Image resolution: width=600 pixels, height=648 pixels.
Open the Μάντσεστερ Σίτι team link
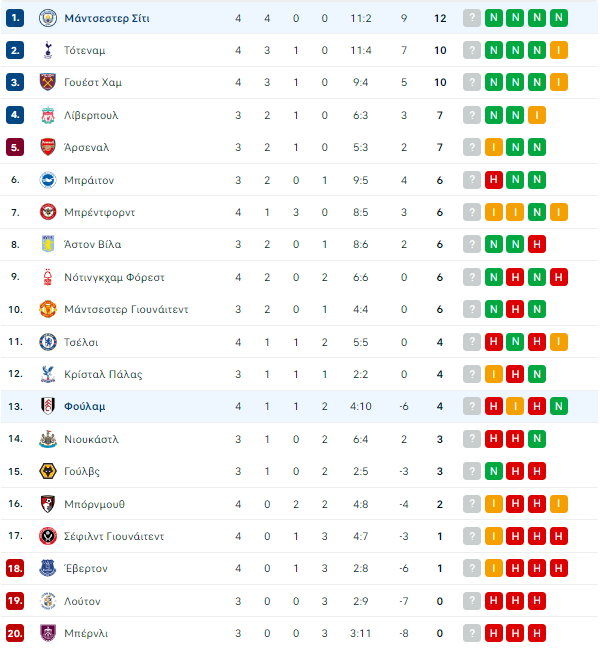pos(107,19)
